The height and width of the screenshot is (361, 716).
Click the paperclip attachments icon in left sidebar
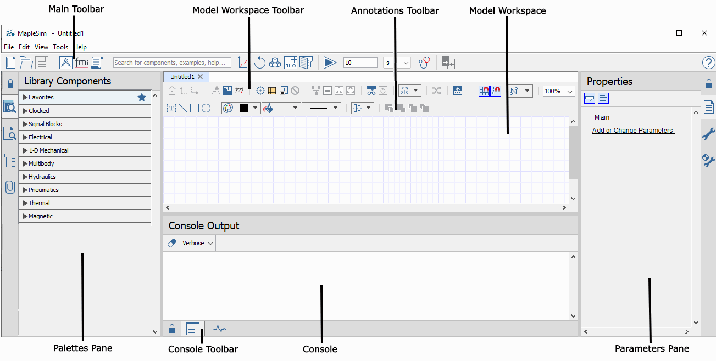click(10, 187)
